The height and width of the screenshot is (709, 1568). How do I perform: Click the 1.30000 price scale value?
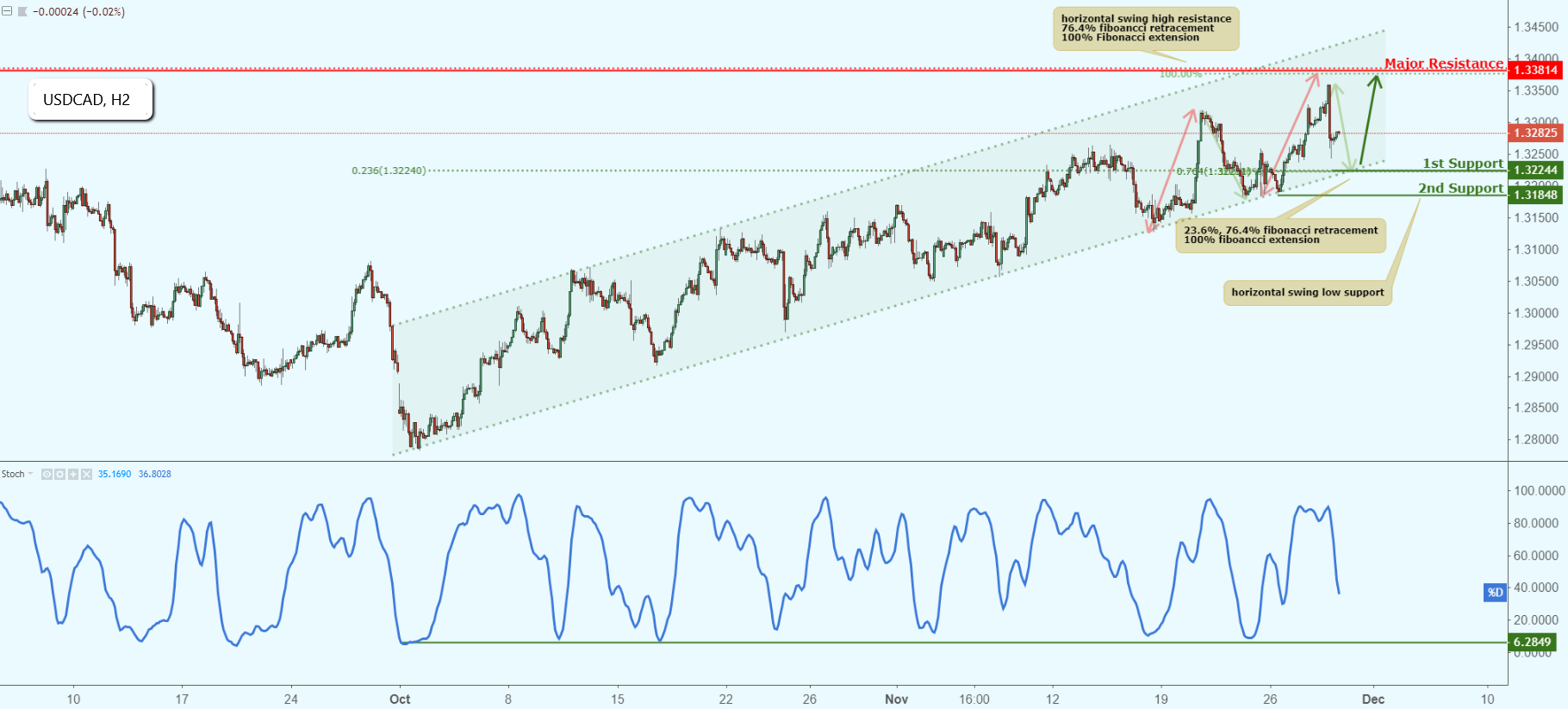[x=1536, y=313]
